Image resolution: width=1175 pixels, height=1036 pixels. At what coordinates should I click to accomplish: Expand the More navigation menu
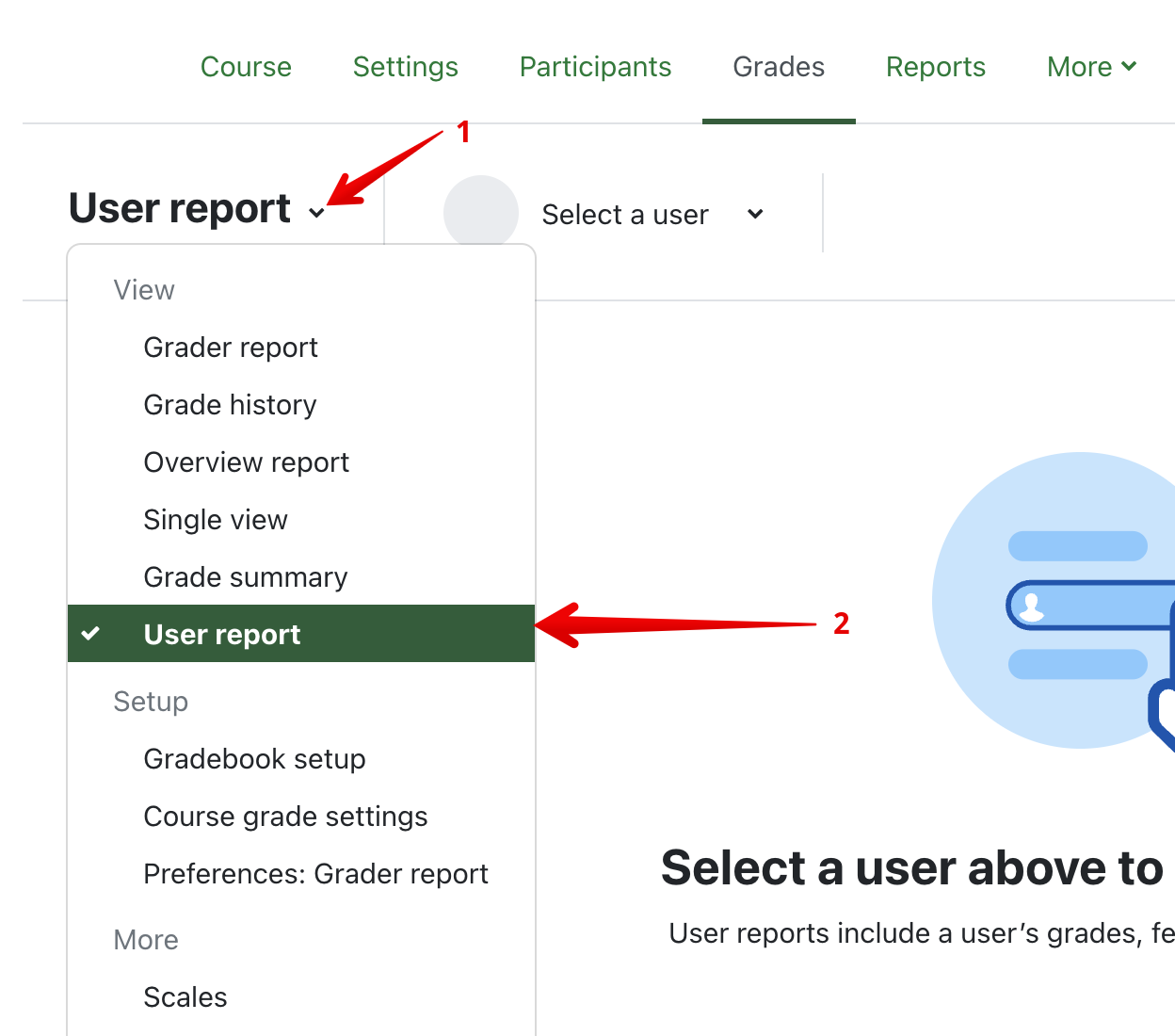(1091, 67)
